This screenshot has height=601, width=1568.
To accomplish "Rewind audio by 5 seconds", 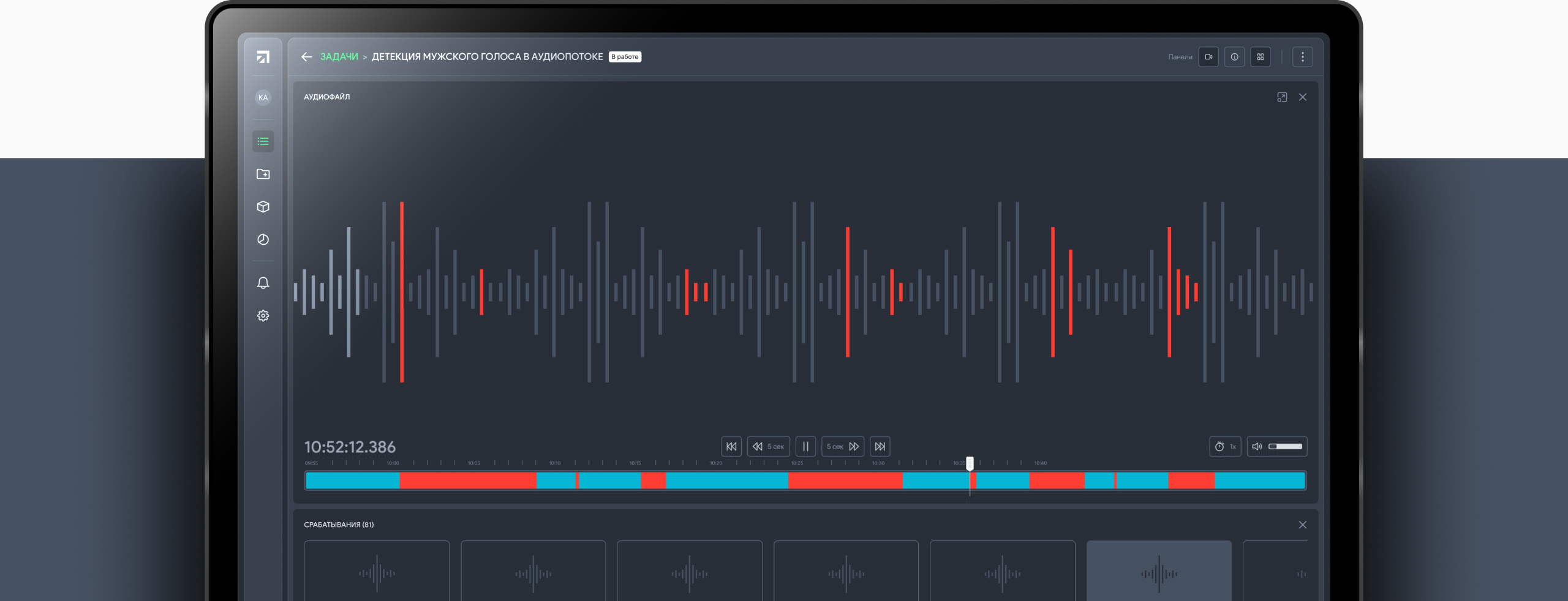I will tap(768, 447).
